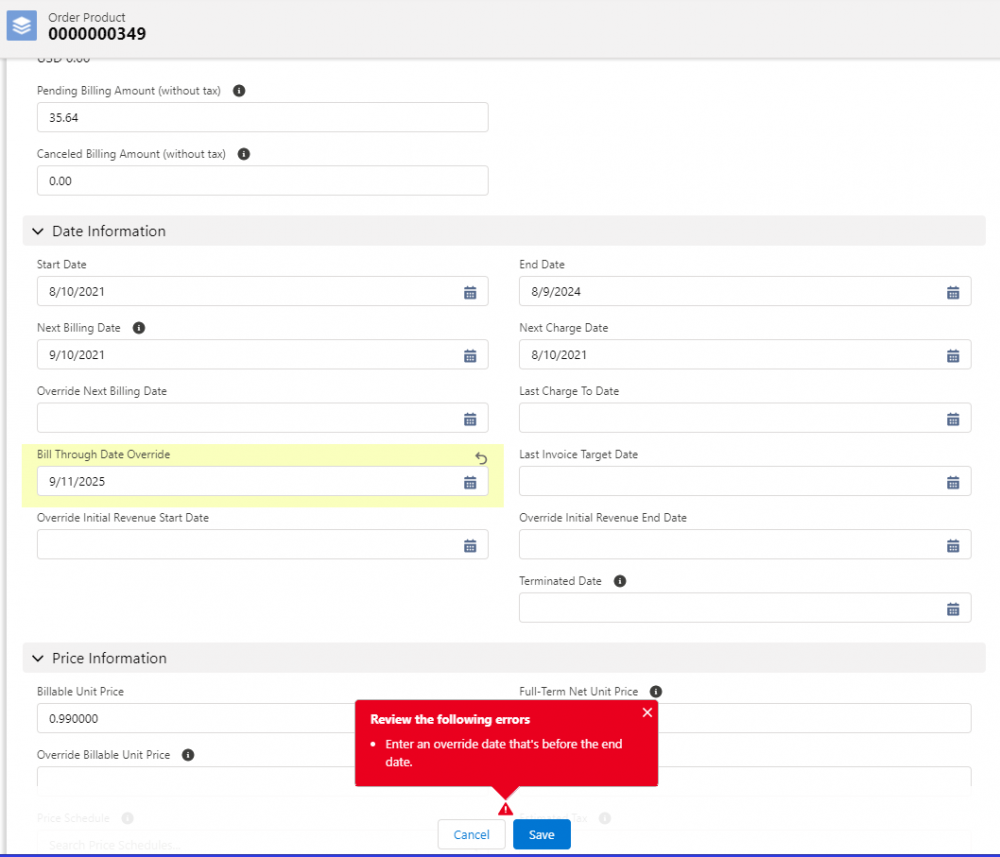Undo the Bill Through Date Override change

(x=481, y=458)
